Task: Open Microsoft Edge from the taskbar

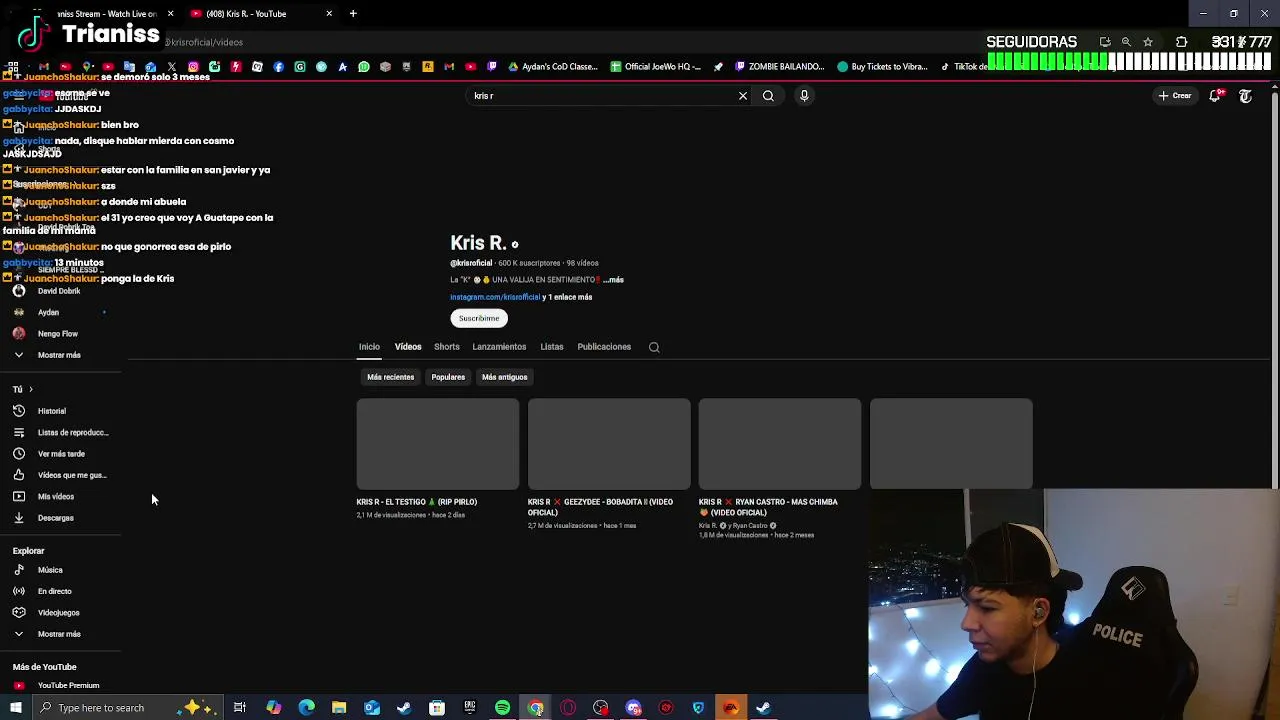Action: (x=306, y=708)
